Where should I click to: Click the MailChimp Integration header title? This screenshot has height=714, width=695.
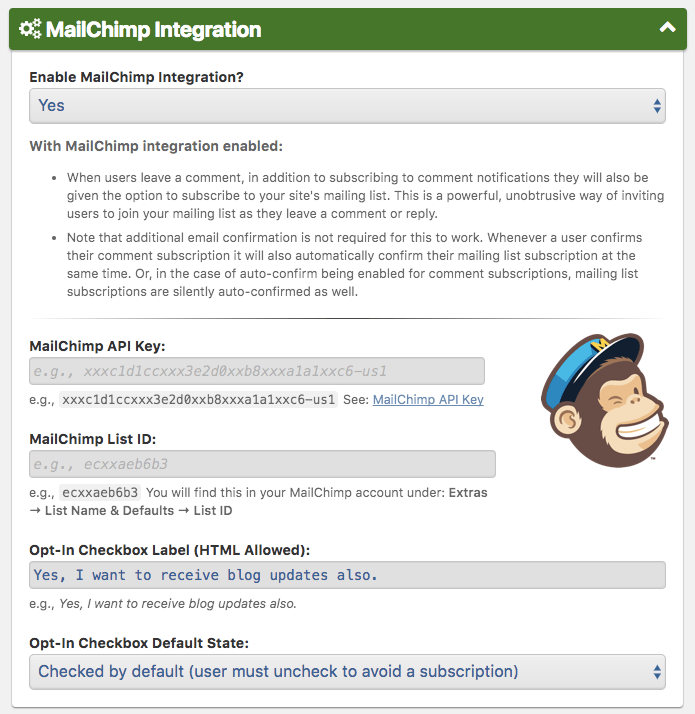(x=153, y=30)
